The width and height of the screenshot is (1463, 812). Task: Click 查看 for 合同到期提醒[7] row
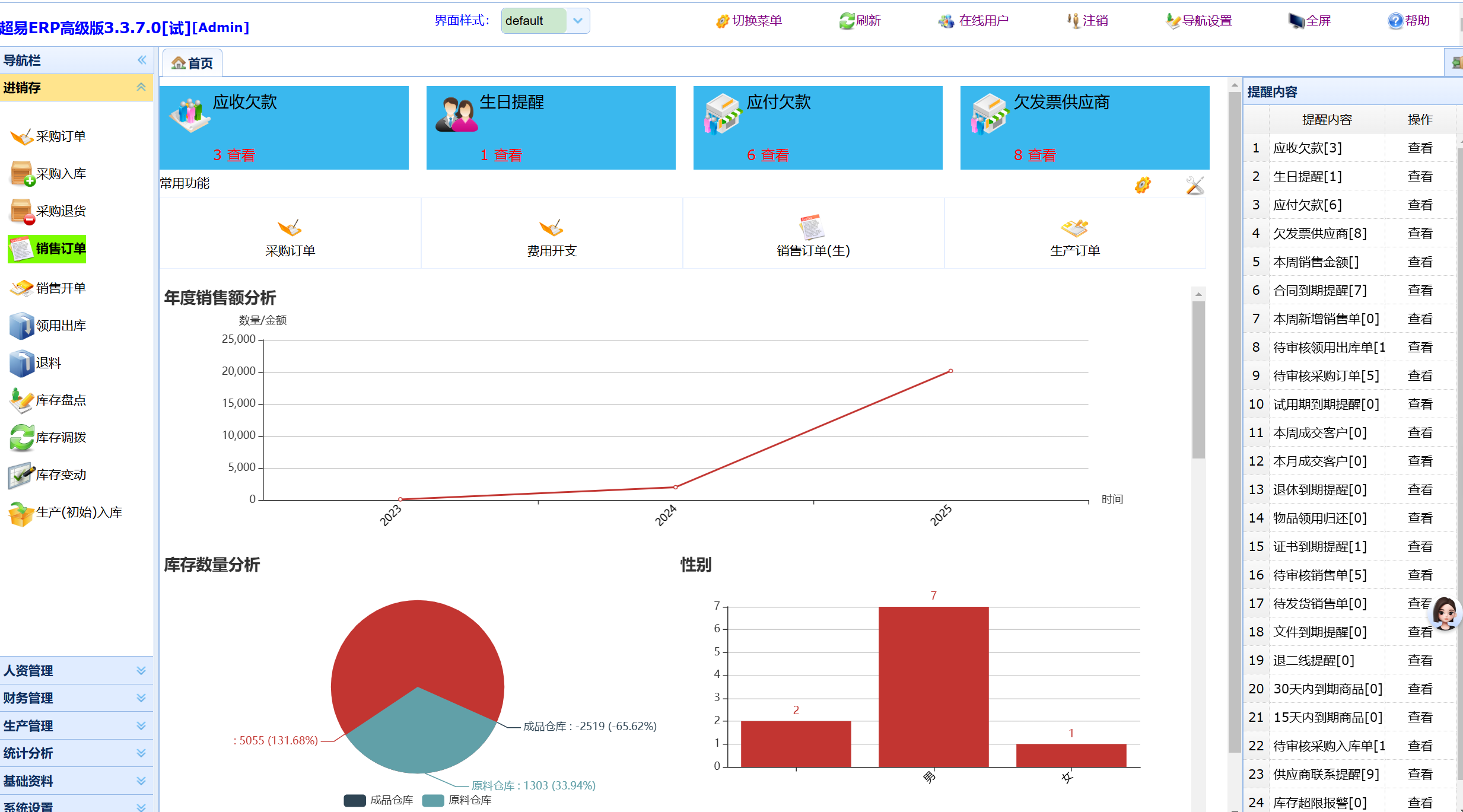point(1419,291)
